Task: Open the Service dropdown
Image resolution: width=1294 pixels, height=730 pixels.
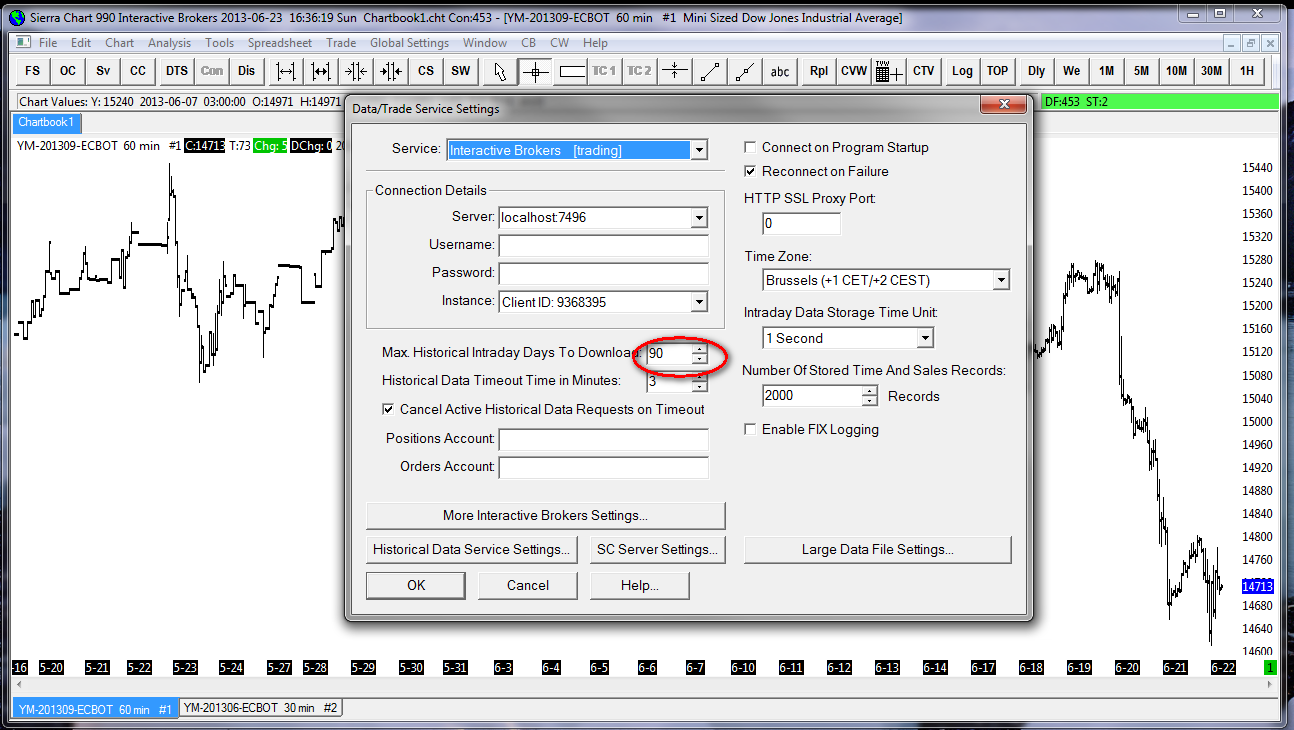Action: [699, 150]
